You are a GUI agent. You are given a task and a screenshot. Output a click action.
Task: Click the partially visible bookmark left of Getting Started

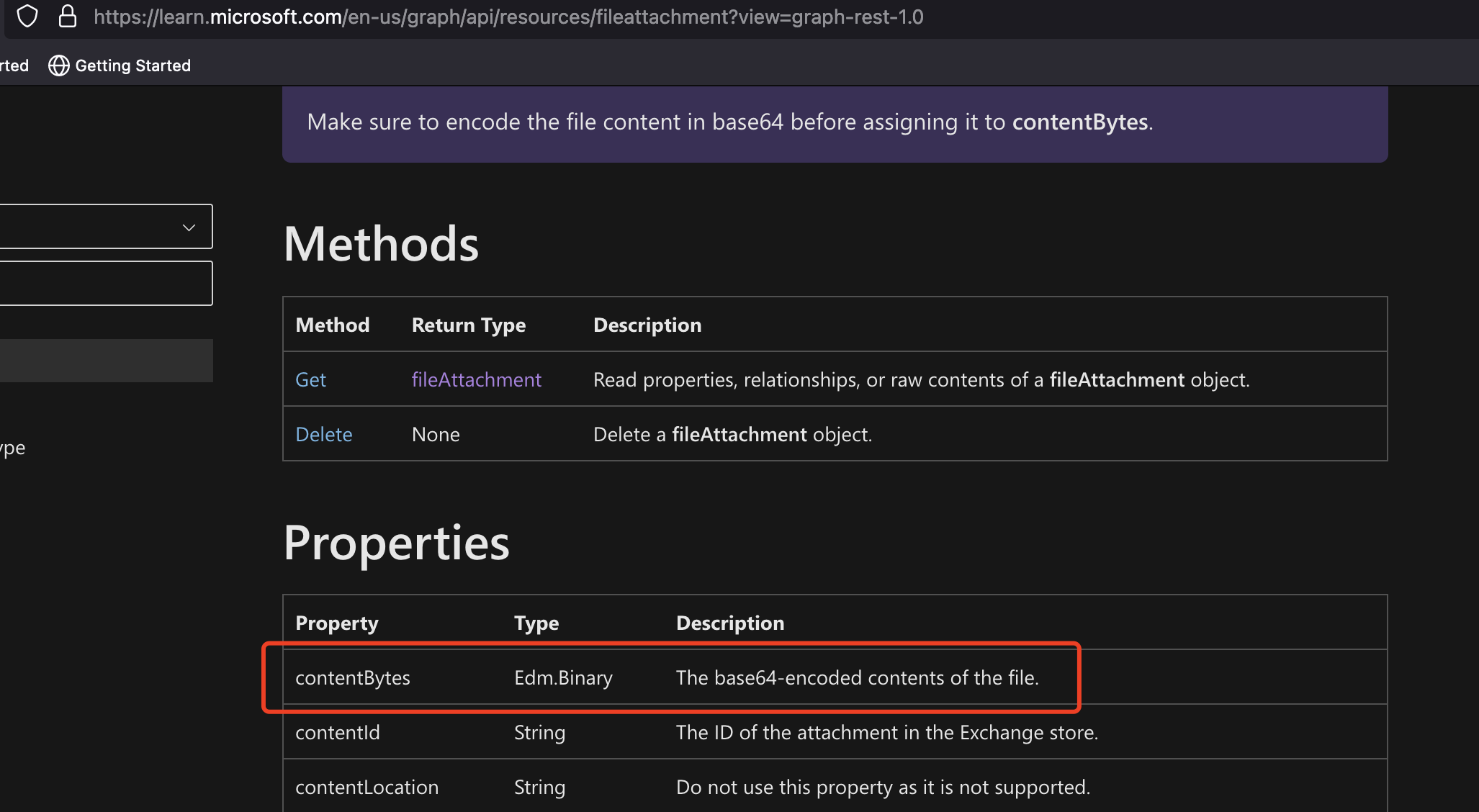13,66
